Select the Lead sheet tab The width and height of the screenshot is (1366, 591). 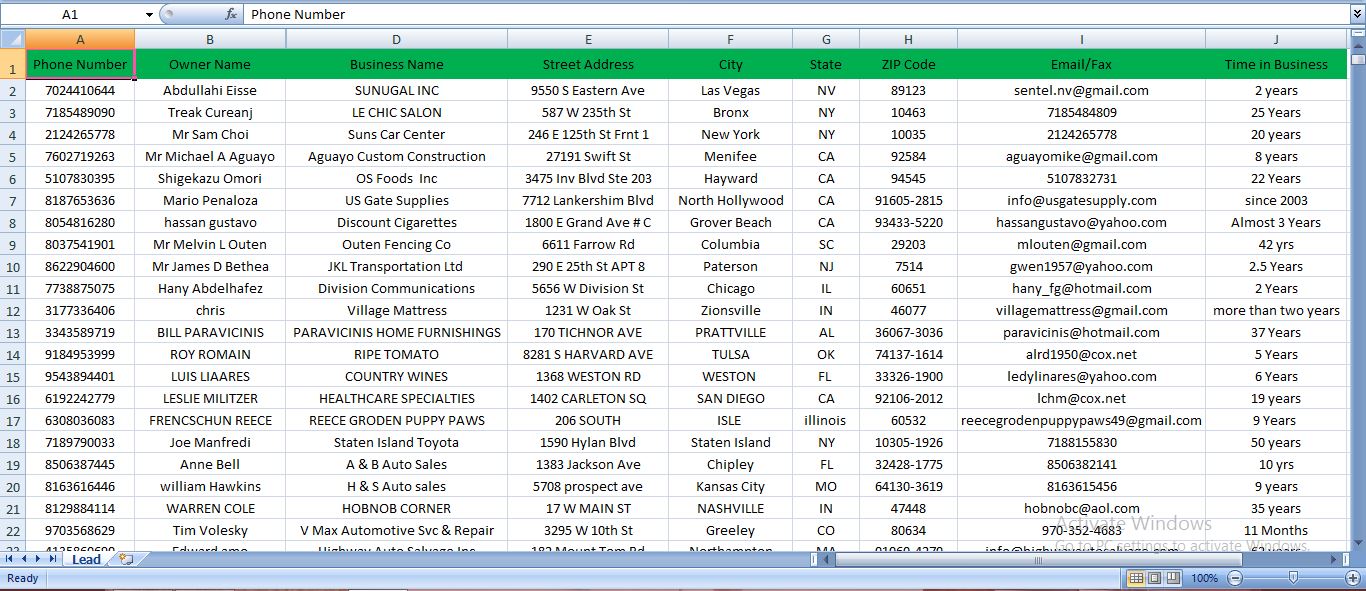(x=86, y=559)
